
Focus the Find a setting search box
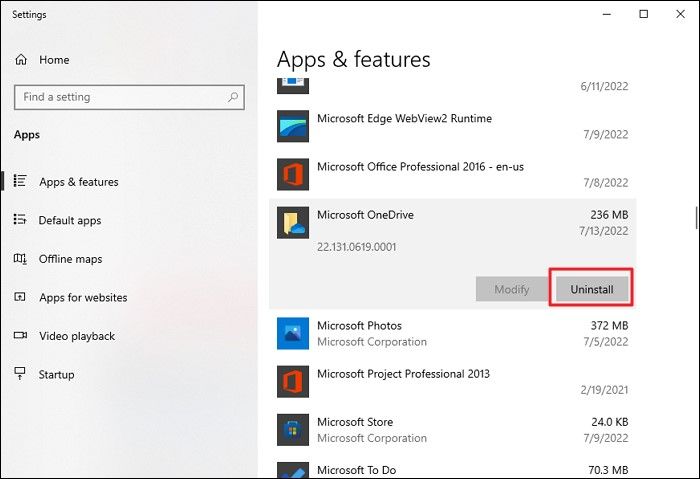point(120,97)
